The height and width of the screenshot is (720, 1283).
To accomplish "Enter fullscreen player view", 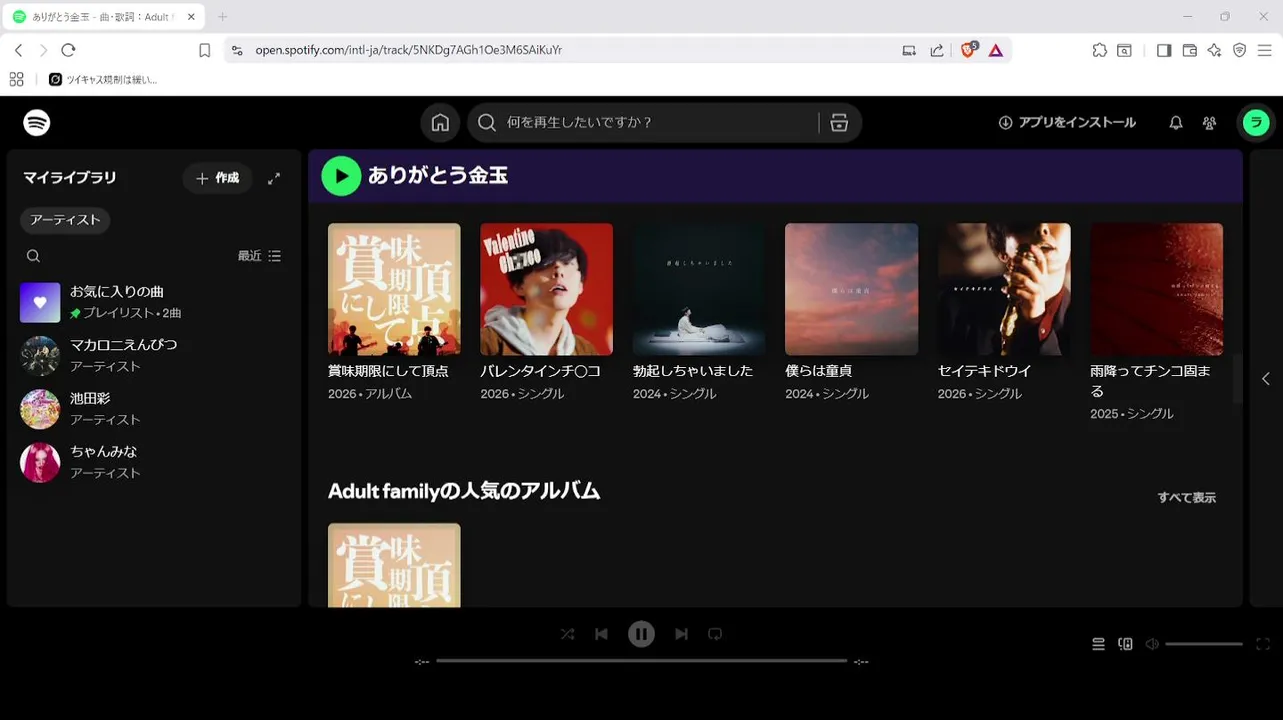I will pos(1263,644).
